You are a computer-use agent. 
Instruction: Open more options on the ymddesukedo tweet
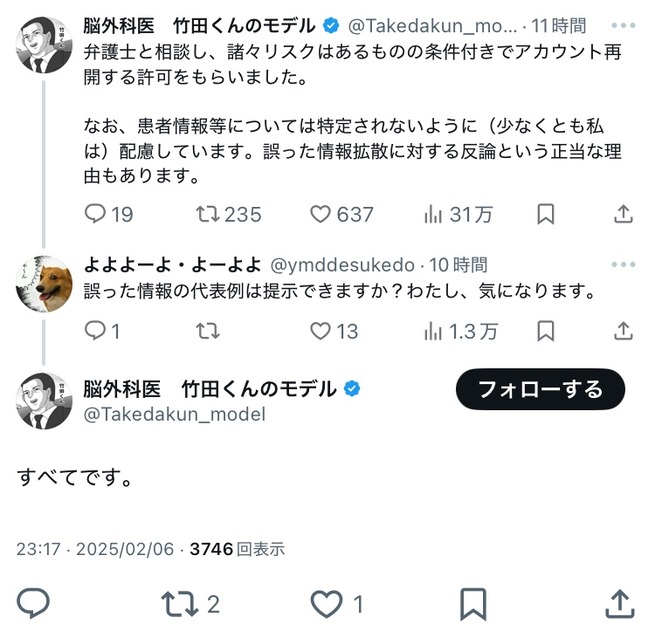click(x=623, y=264)
